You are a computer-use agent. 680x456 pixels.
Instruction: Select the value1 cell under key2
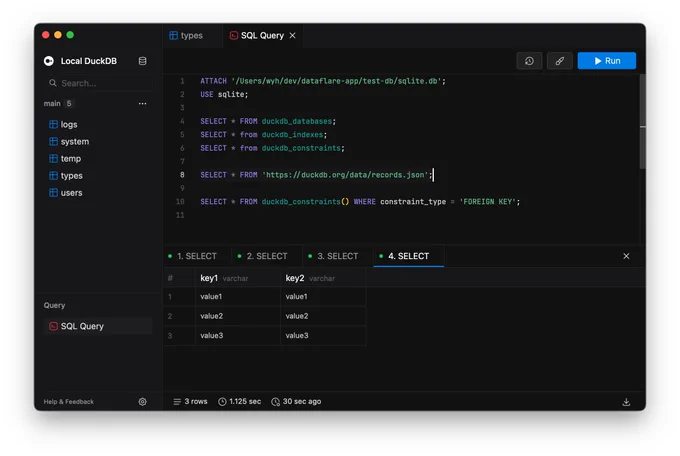pyautogui.click(x=323, y=297)
